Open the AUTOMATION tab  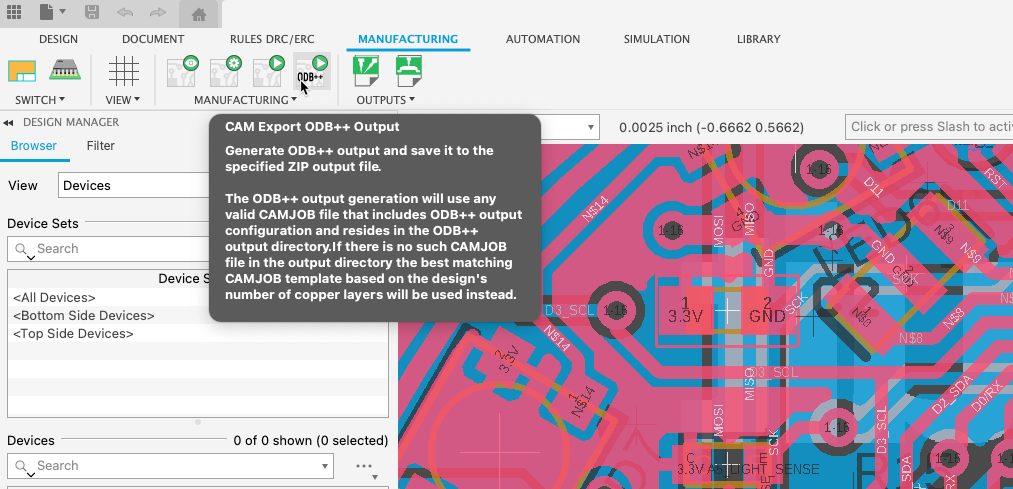coord(543,39)
